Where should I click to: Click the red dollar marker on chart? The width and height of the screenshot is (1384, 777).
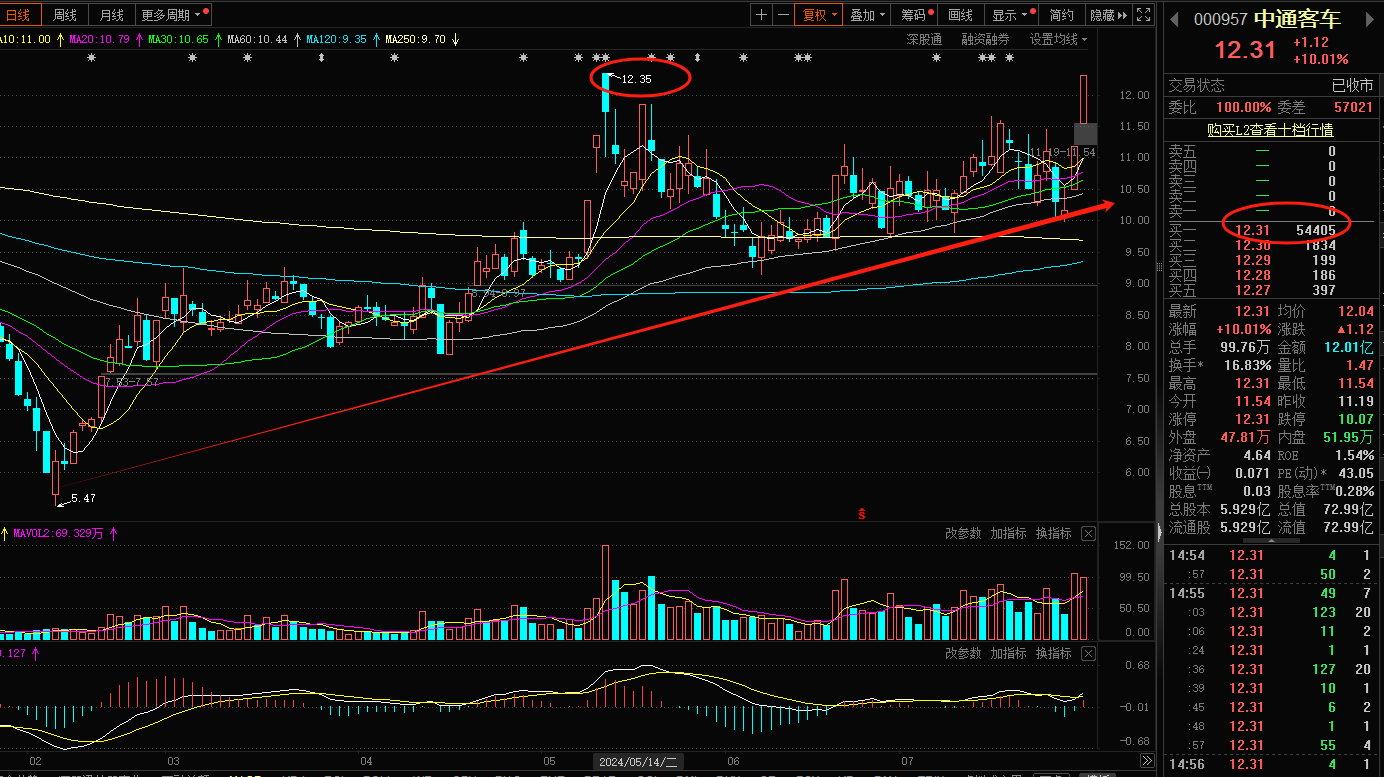click(862, 514)
